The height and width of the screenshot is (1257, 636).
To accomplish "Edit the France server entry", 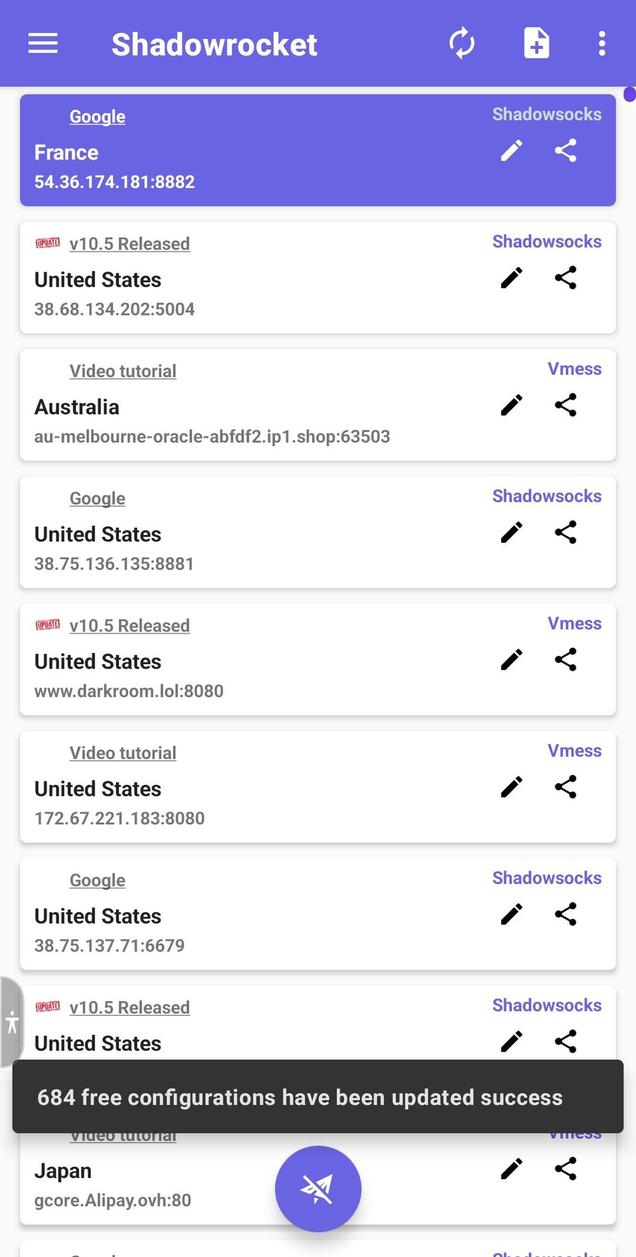I will (x=511, y=150).
